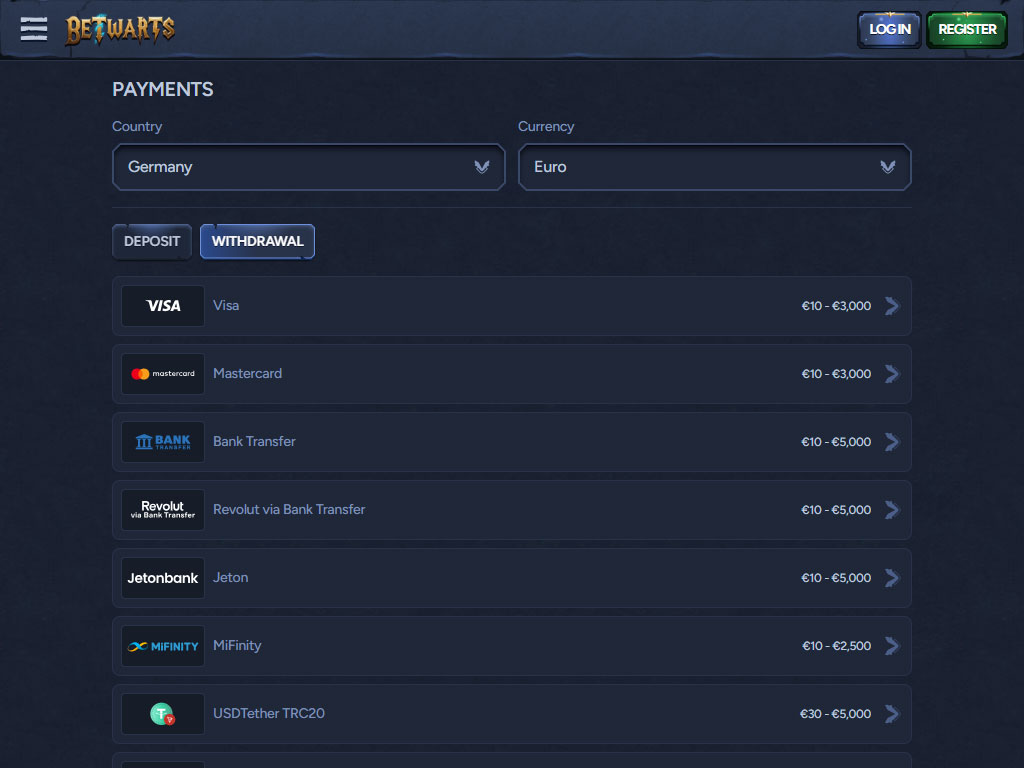Click the Bank Transfer logo icon

[163, 442]
